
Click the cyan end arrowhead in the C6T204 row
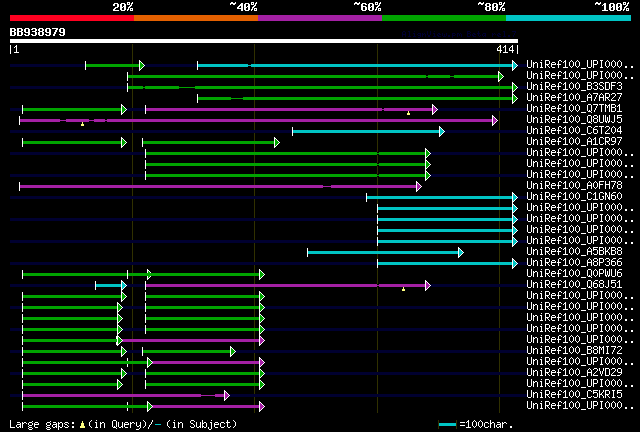pos(442,131)
